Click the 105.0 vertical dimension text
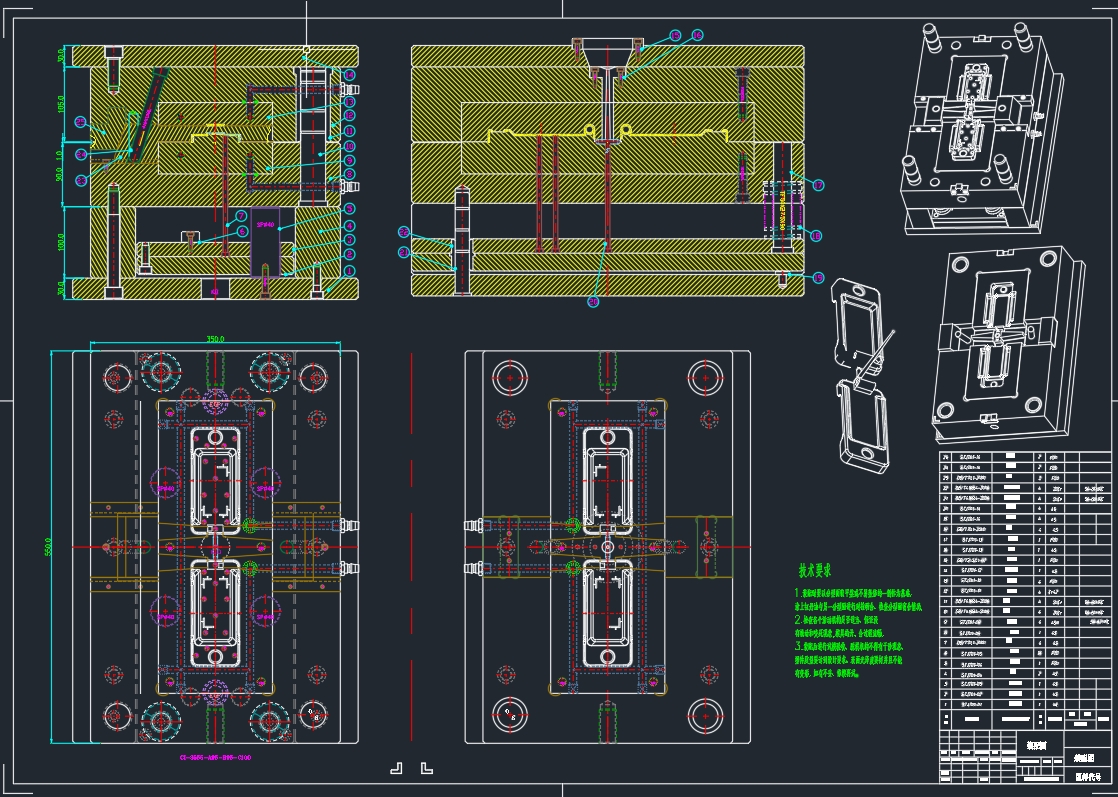Viewport: 1118px width, 797px height. click(61, 104)
